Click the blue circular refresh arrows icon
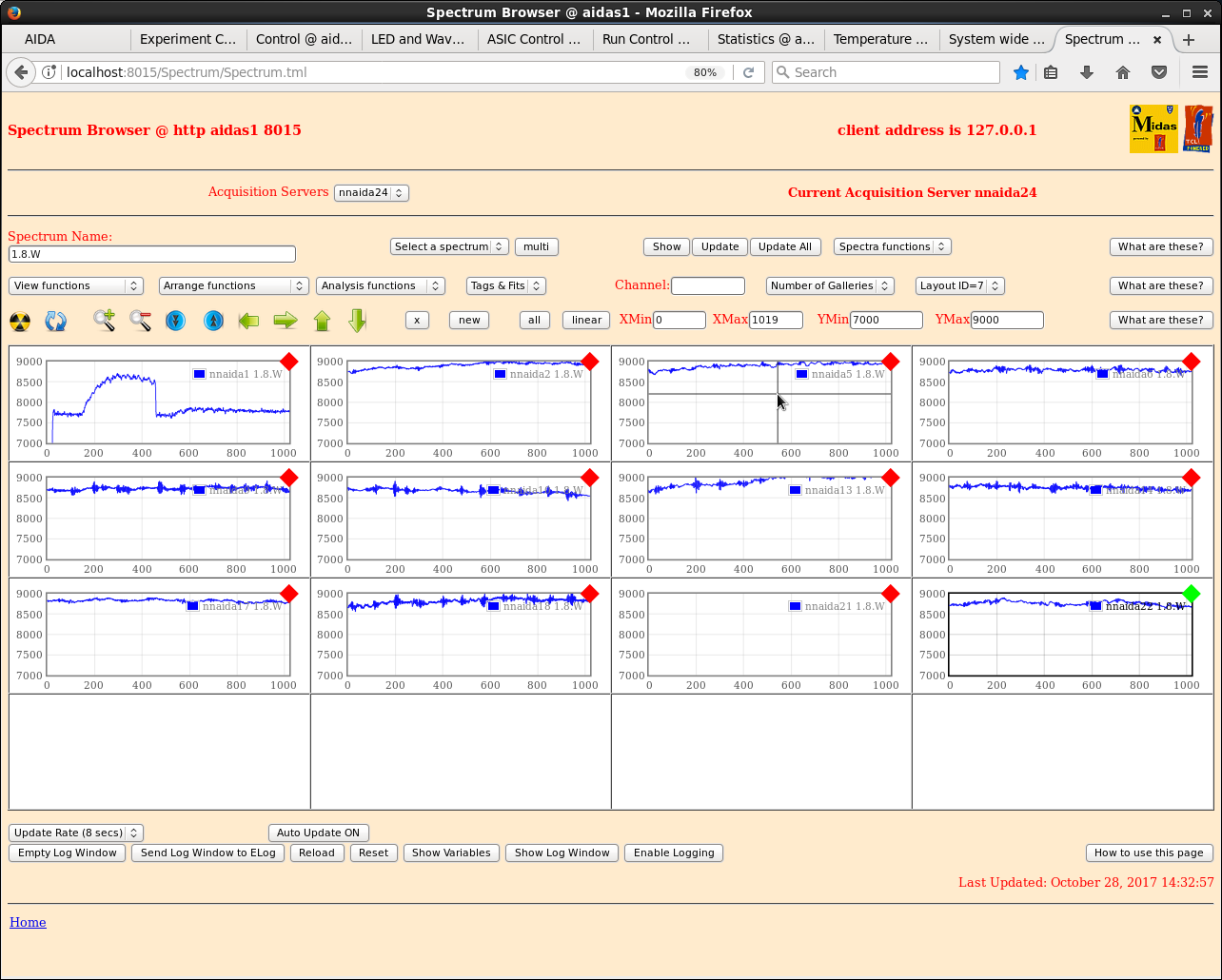Image resolution: width=1222 pixels, height=980 pixels. click(x=56, y=322)
